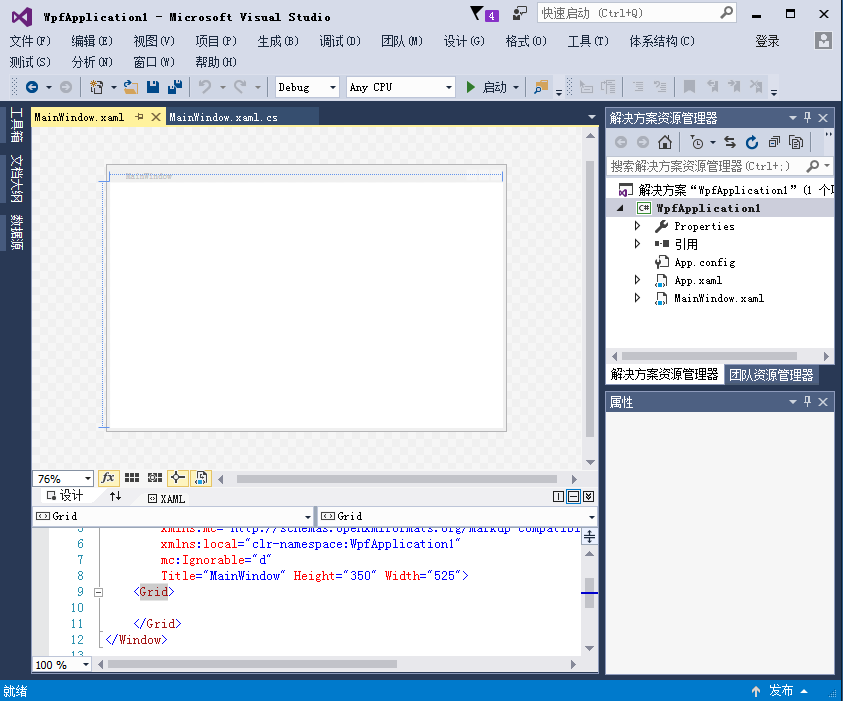Screen dimensions: 843x701
Task: Pin the MainWindow.xaml tab
Action: click(x=139, y=117)
